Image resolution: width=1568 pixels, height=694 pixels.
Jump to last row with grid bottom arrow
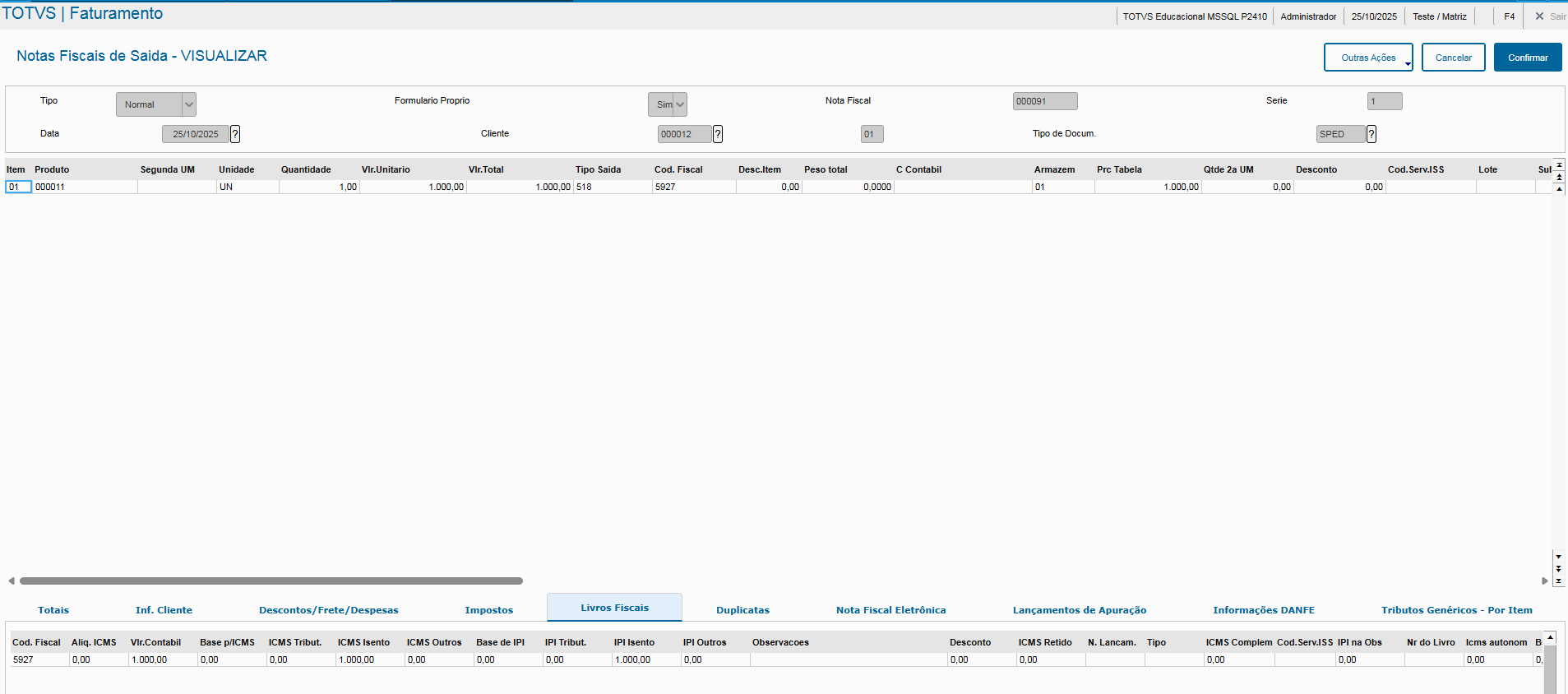coord(1558,581)
